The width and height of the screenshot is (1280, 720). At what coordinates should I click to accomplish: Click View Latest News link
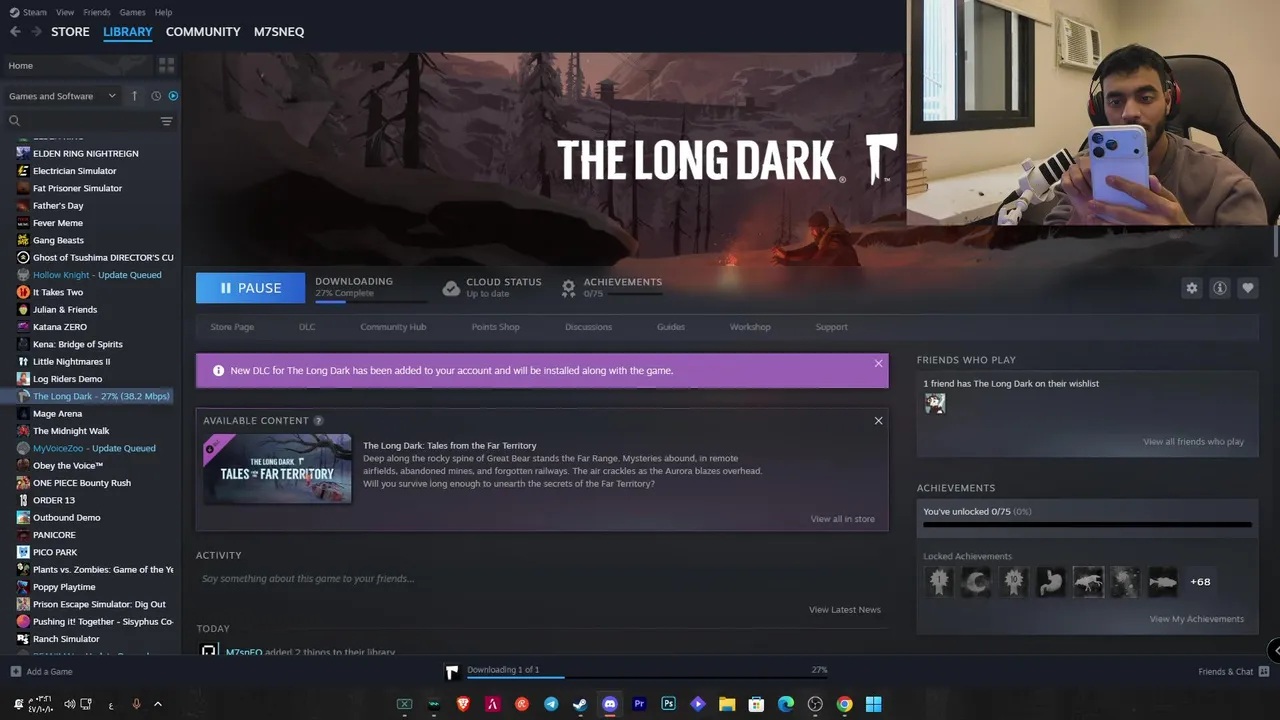[845, 610]
